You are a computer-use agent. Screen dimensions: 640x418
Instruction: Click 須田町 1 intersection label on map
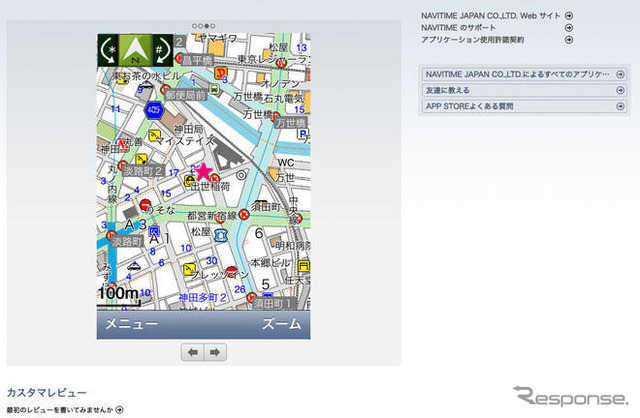coord(273,304)
